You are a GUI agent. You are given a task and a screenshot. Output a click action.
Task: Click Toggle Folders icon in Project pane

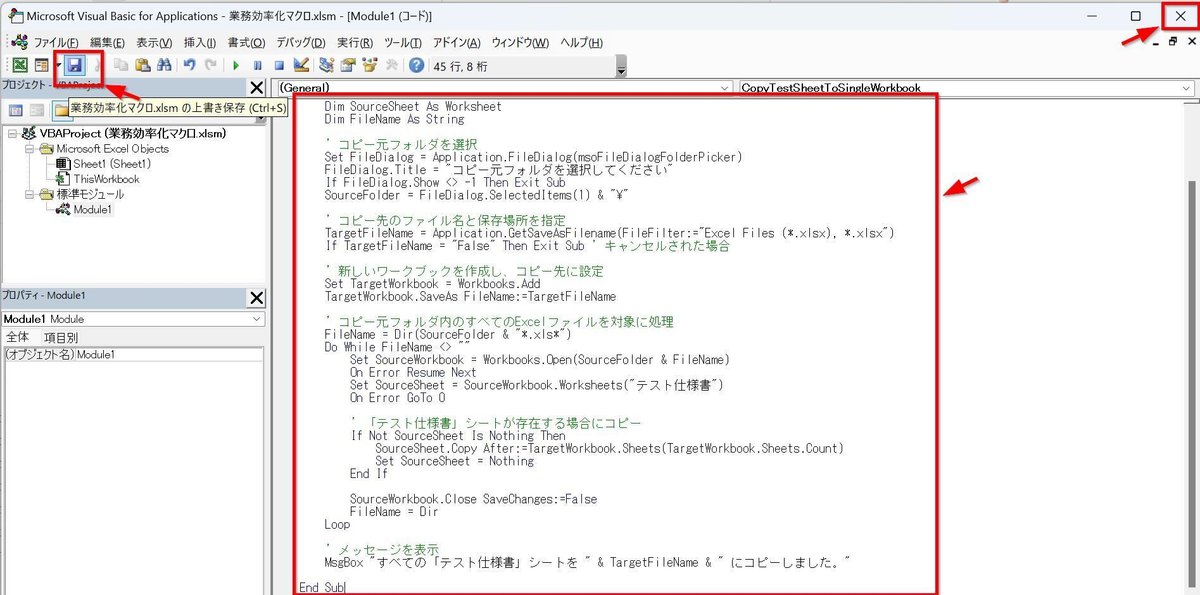pos(62,110)
